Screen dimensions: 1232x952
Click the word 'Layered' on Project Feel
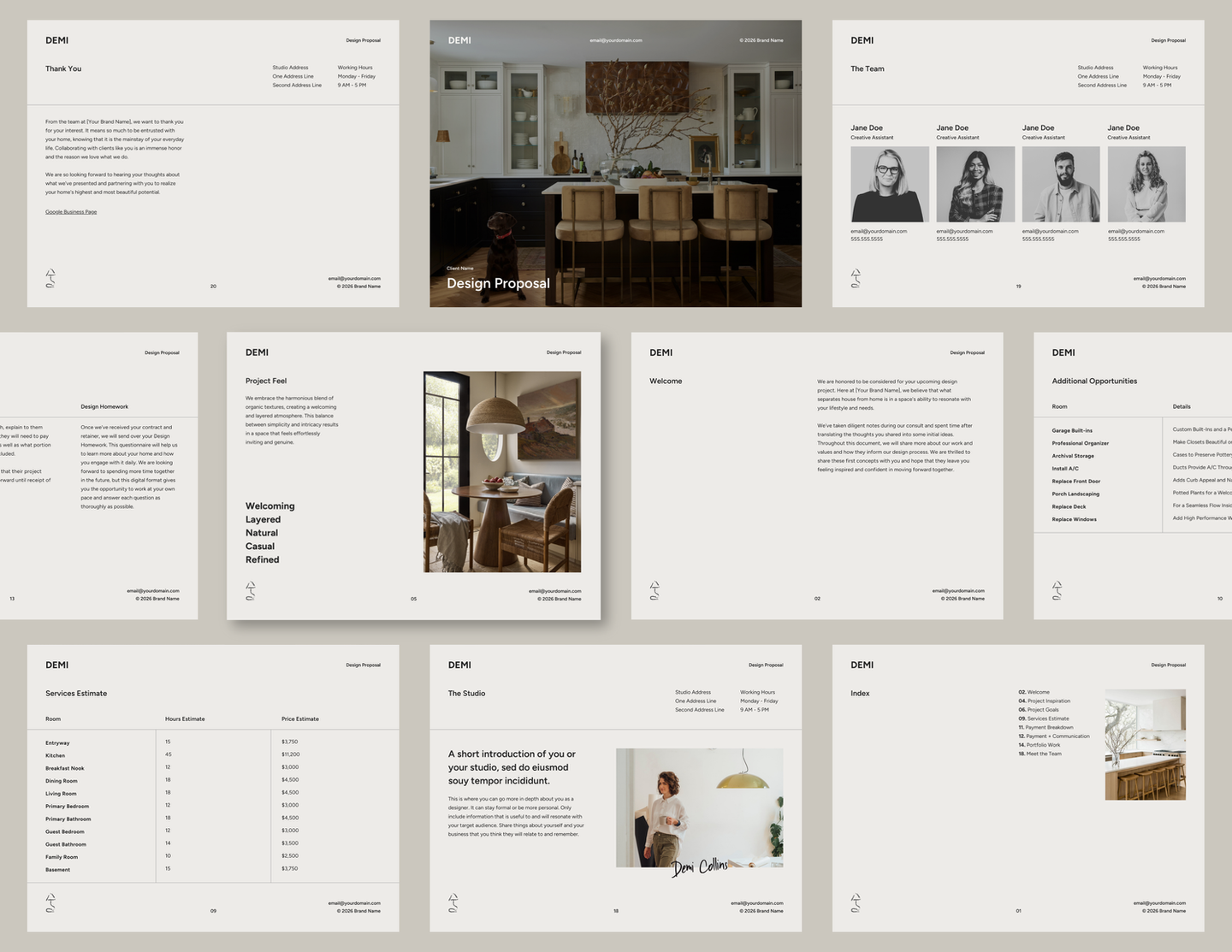pos(263,519)
